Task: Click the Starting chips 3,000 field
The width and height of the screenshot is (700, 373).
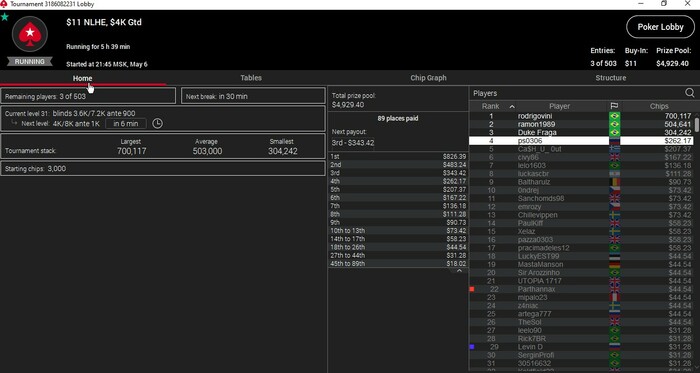Action: coord(163,169)
